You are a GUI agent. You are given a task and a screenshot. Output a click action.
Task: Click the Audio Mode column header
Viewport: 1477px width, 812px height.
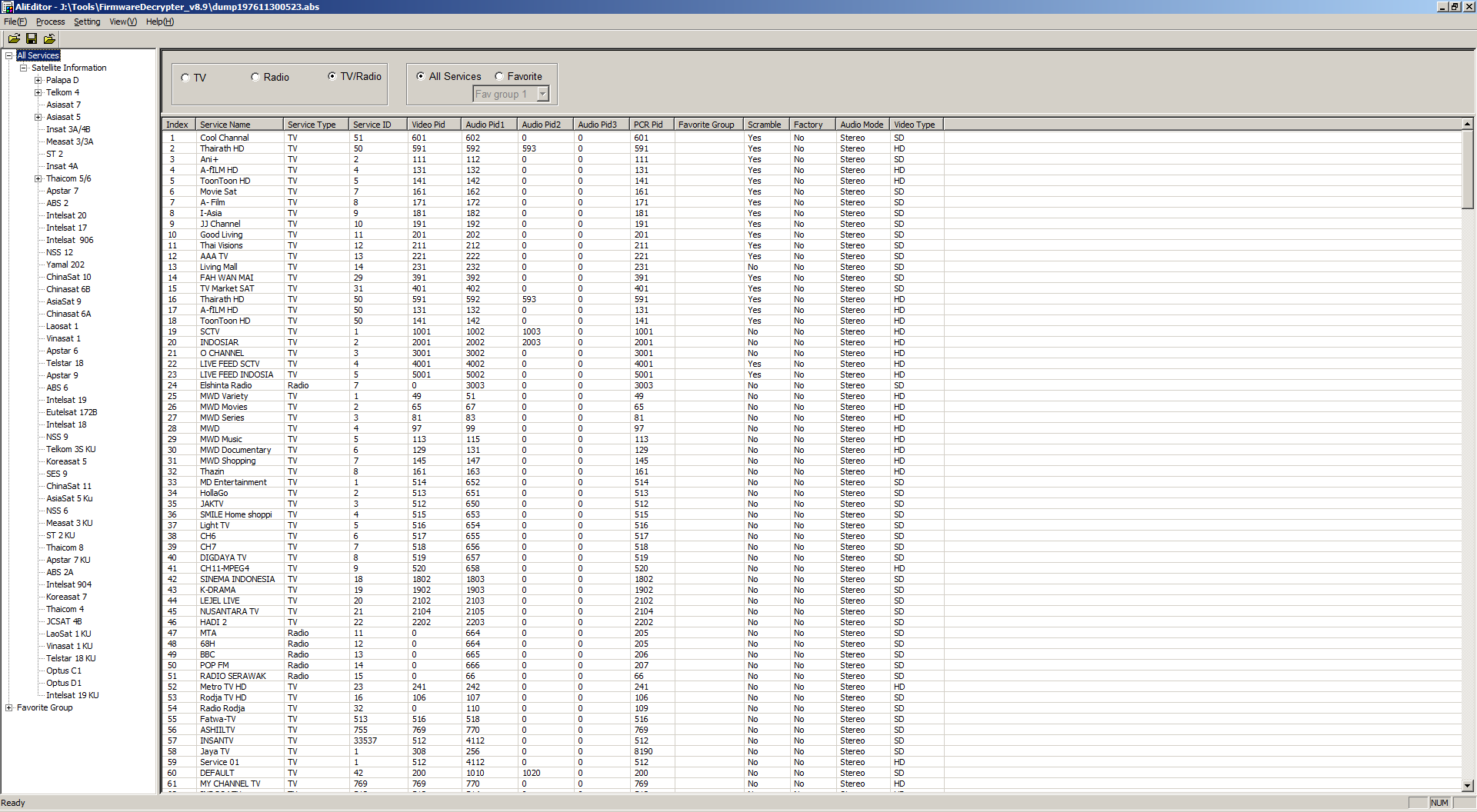coord(863,125)
